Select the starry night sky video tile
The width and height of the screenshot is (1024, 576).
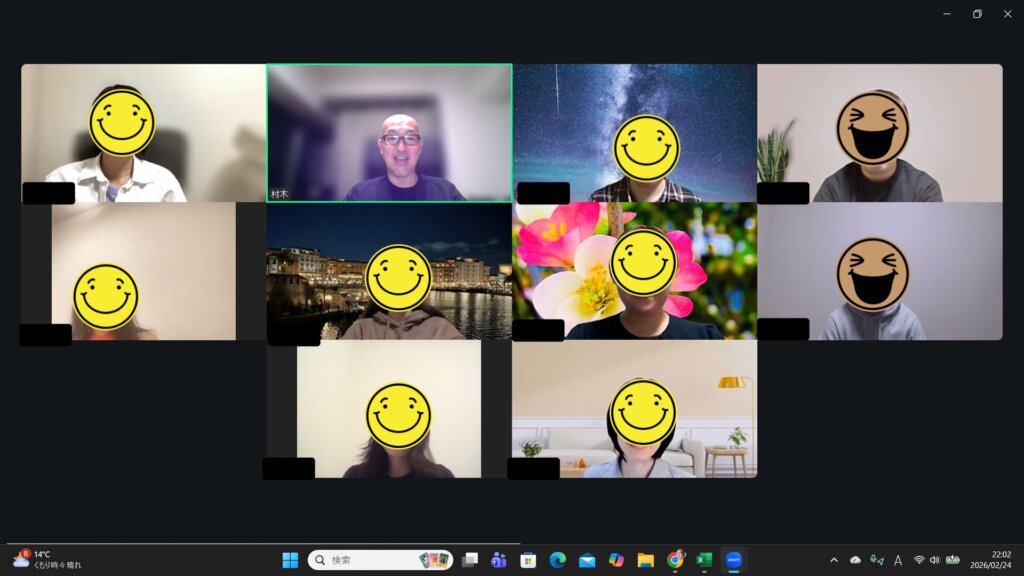(x=635, y=133)
